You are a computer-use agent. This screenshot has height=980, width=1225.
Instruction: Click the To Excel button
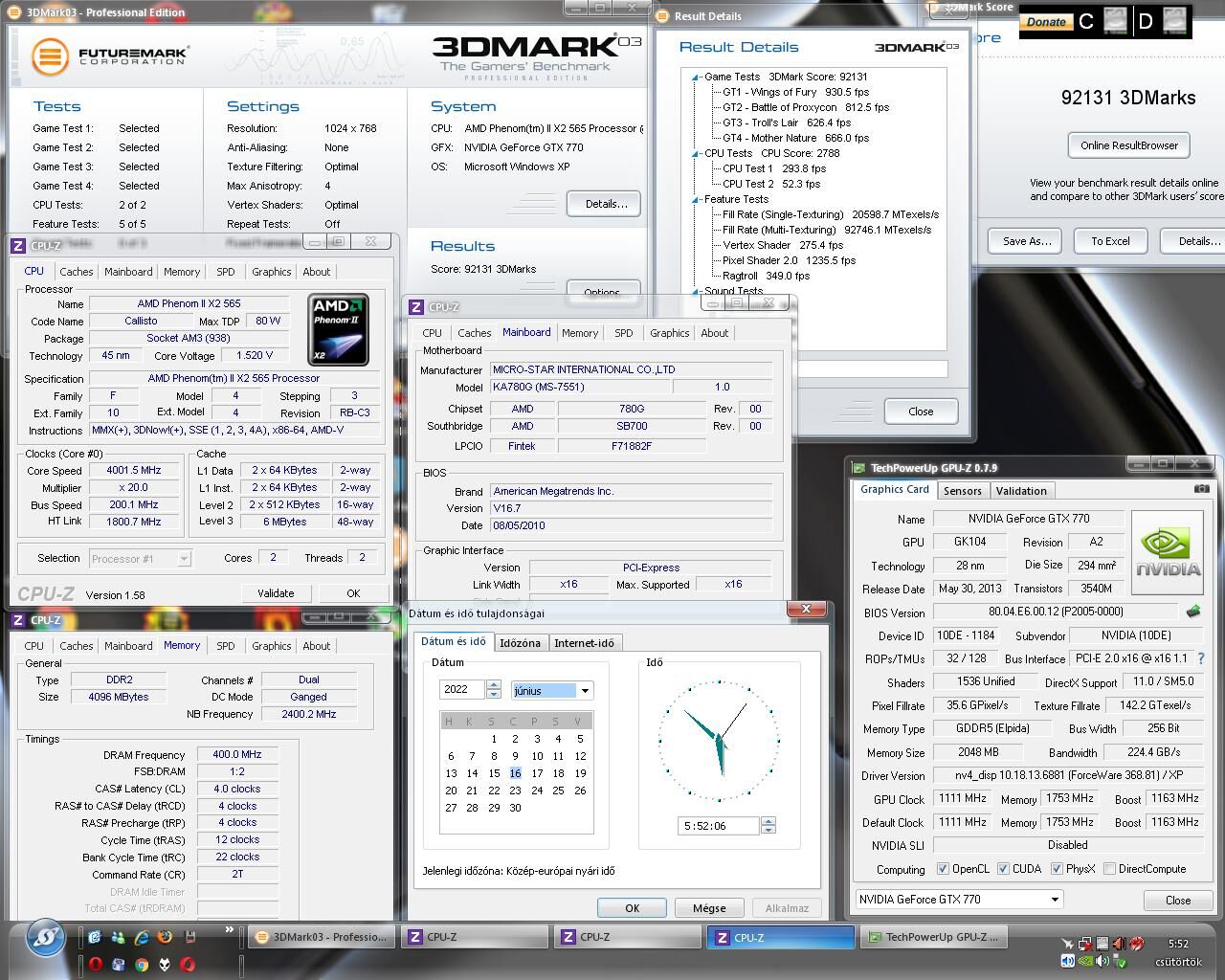(x=1110, y=241)
